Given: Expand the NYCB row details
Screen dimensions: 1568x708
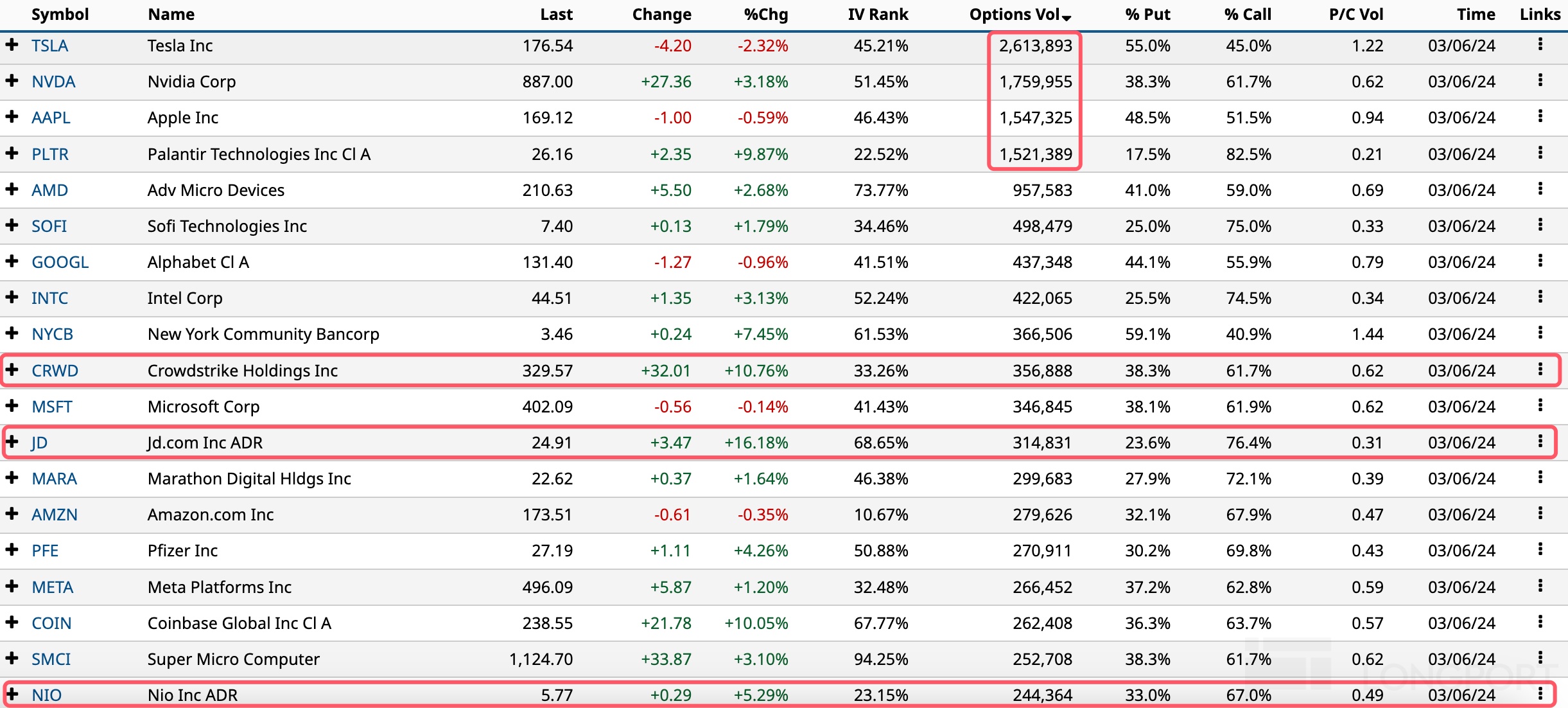Looking at the screenshot, I should click(12, 333).
